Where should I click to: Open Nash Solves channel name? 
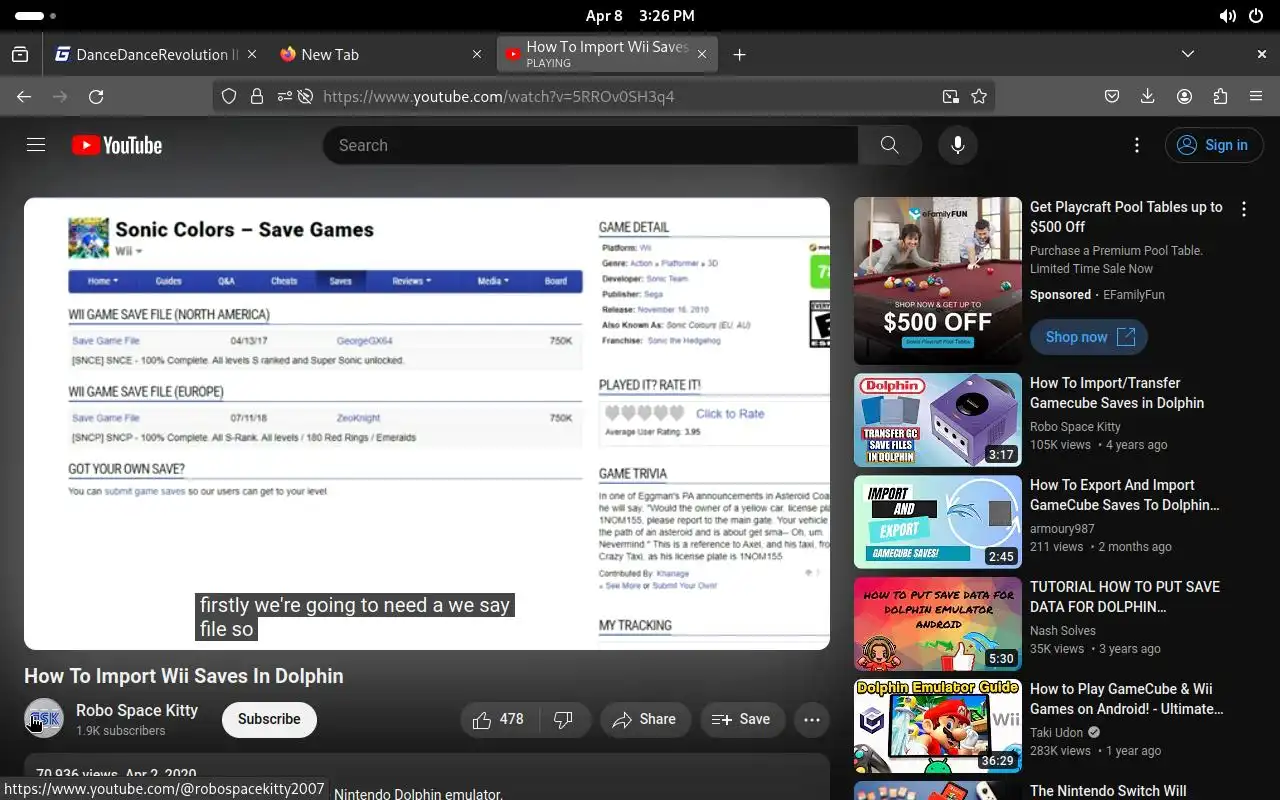[1063, 631]
